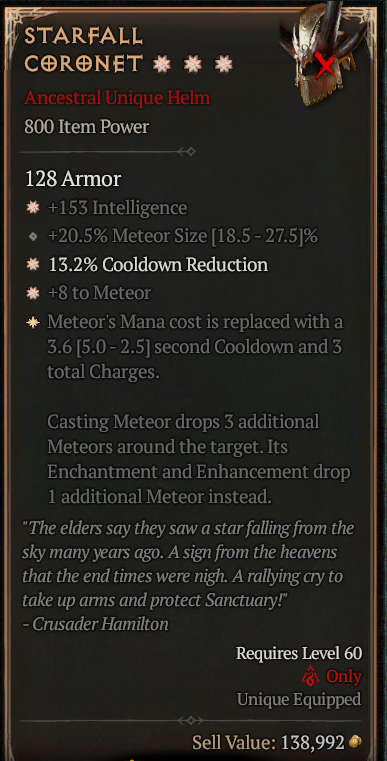Click star icon beside +8 to Meteor
The width and height of the screenshot is (387, 761).
pyautogui.click(x=33, y=293)
